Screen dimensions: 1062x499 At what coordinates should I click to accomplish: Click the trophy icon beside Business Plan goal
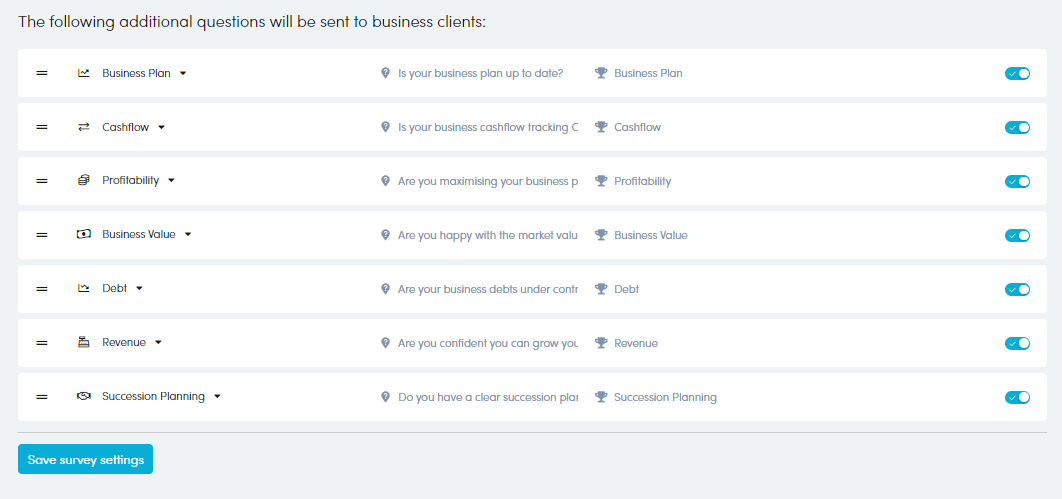[x=601, y=73]
